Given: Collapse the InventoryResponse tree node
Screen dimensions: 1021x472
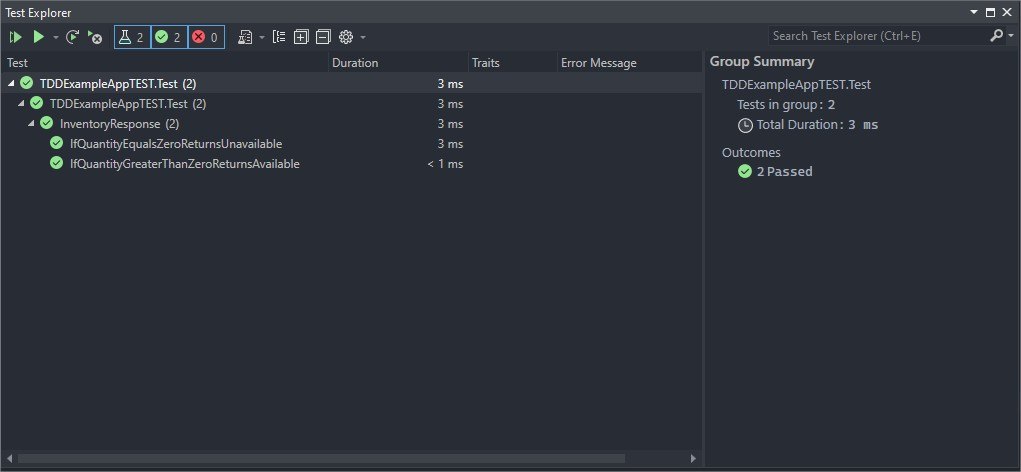Looking at the screenshot, I should click(31, 124).
